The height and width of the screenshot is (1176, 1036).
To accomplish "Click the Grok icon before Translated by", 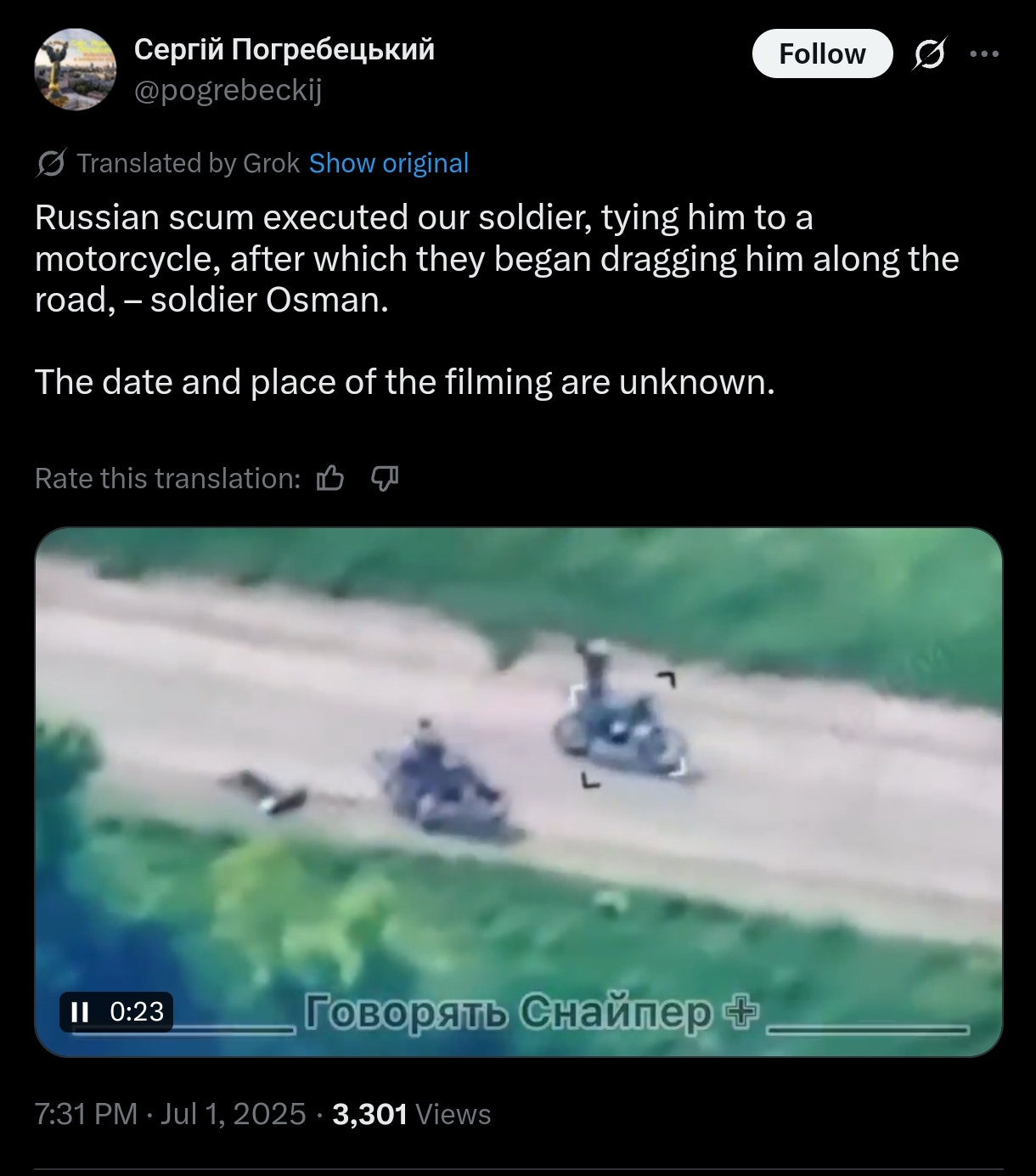I will coord(50,163).
